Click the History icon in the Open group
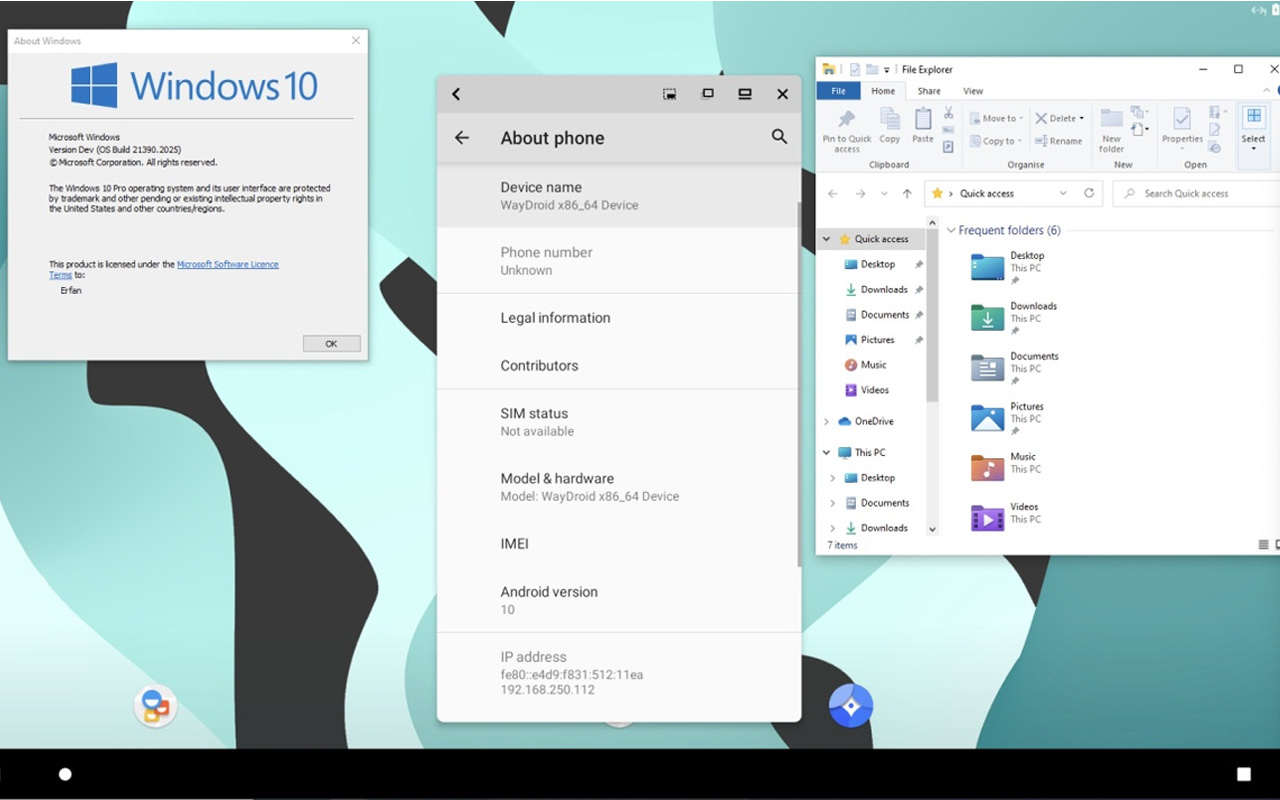The image size is (1280, 800). [1215, 146]
